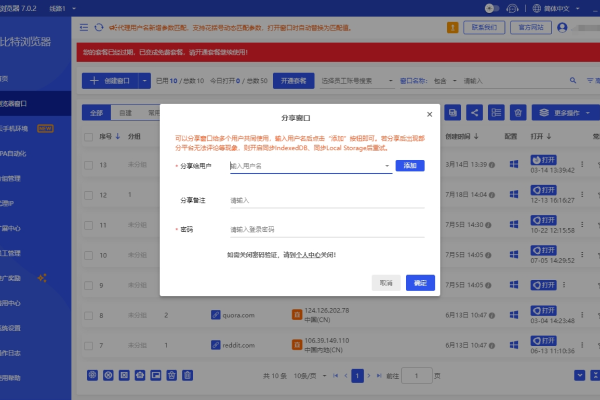Click the 前往 page number box
Screen dimensions: 600x400
(417, 376)
